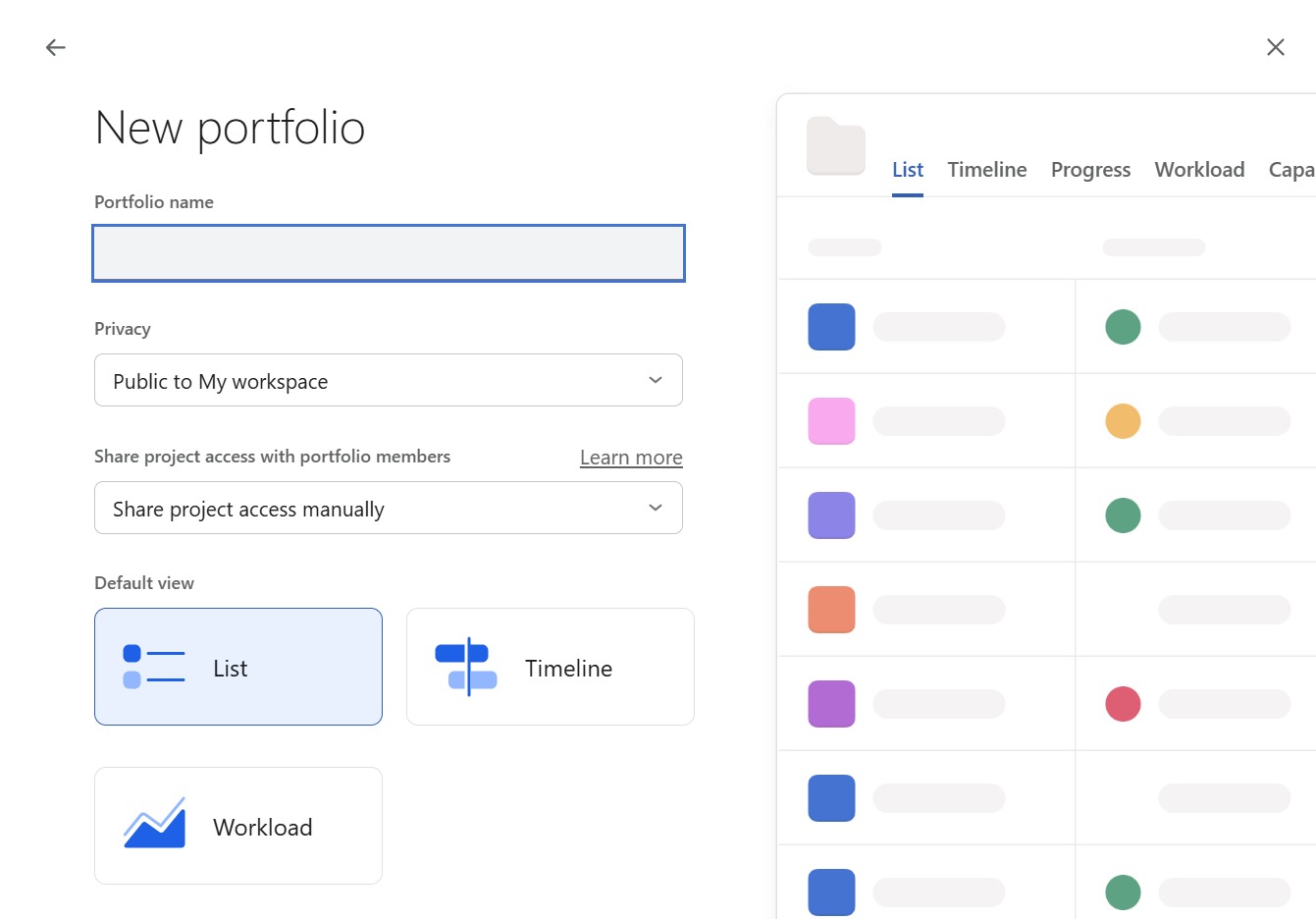
Task: Select Workload as default view
Action: (238, 826)
